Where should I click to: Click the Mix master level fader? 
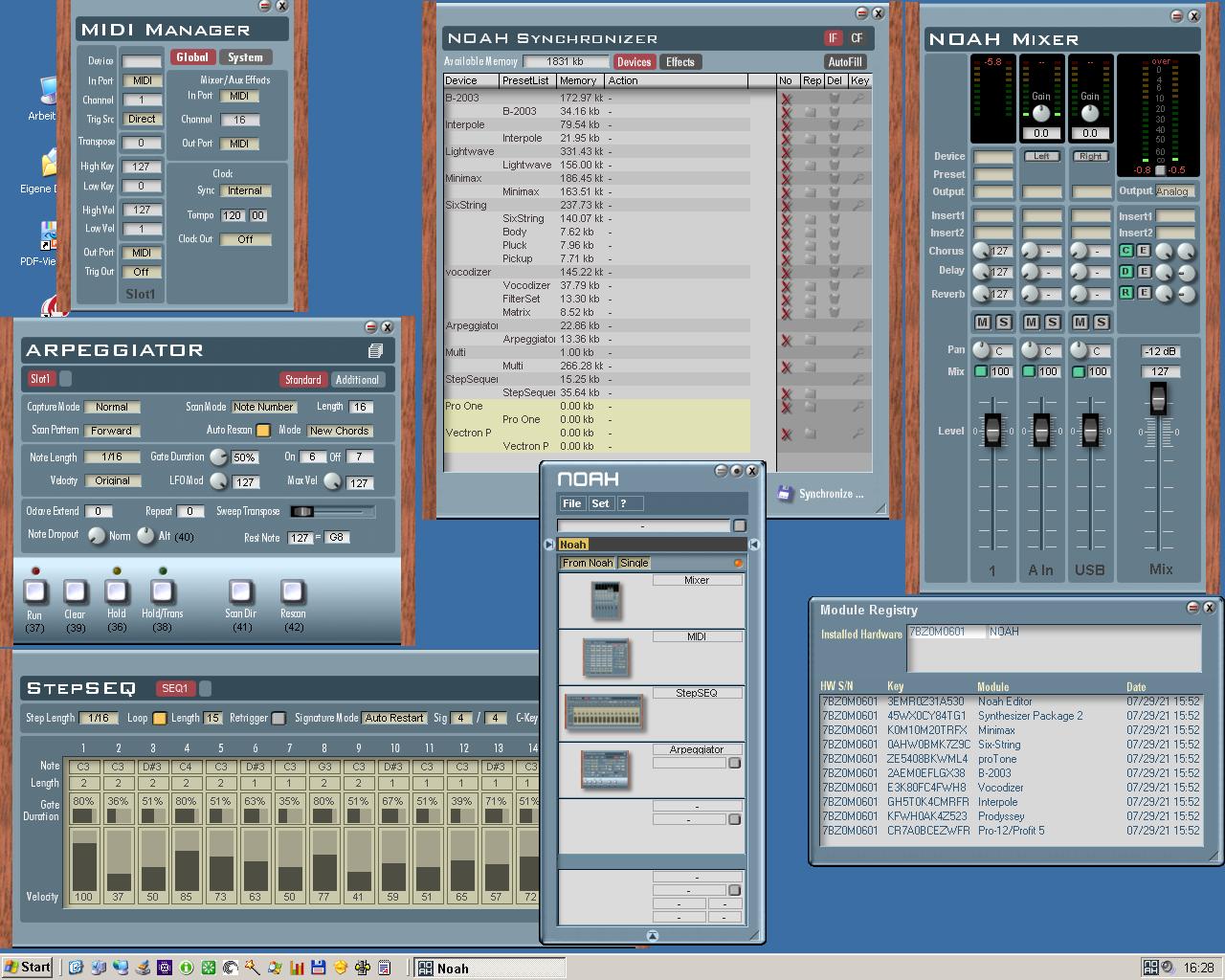pos(1158,398)
